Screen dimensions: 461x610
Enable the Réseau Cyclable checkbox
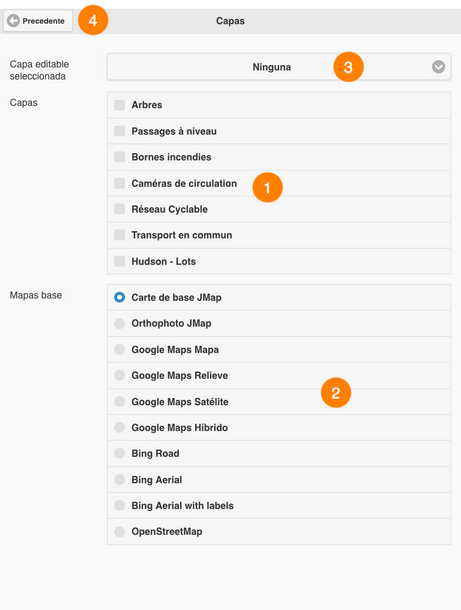point(119,209)
